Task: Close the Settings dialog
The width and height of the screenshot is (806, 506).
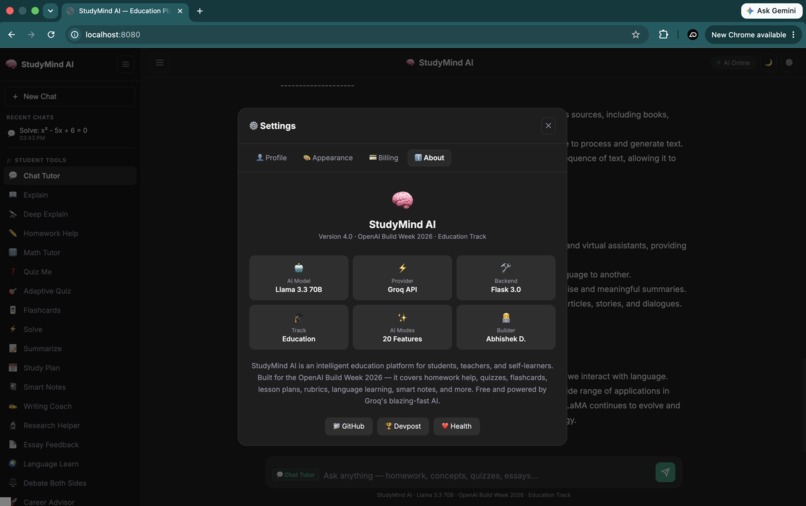Action: coord(548,125)
